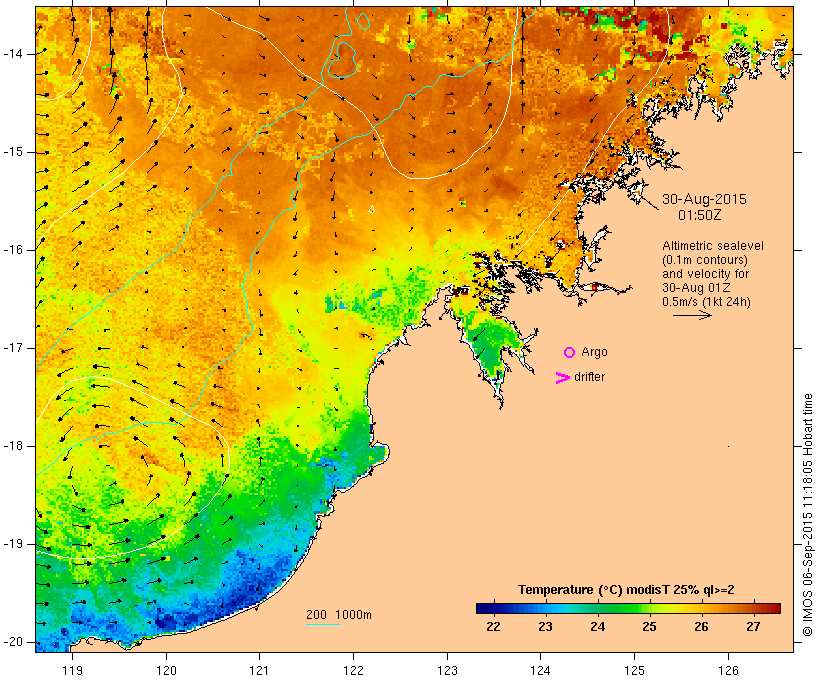Viewport: 820px width, 680px height.
Task: Click the '(0.1m contours)' text line
Action: 704,260
